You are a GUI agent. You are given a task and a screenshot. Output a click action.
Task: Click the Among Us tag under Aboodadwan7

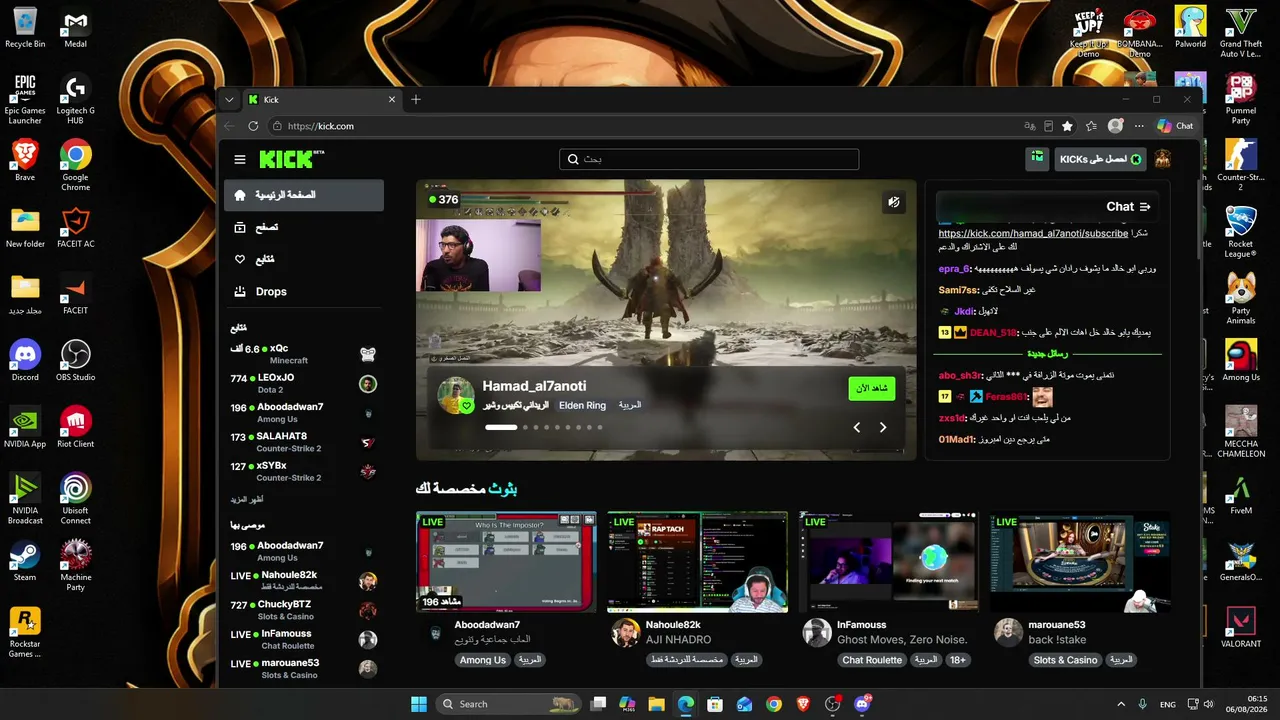point(483,660)
